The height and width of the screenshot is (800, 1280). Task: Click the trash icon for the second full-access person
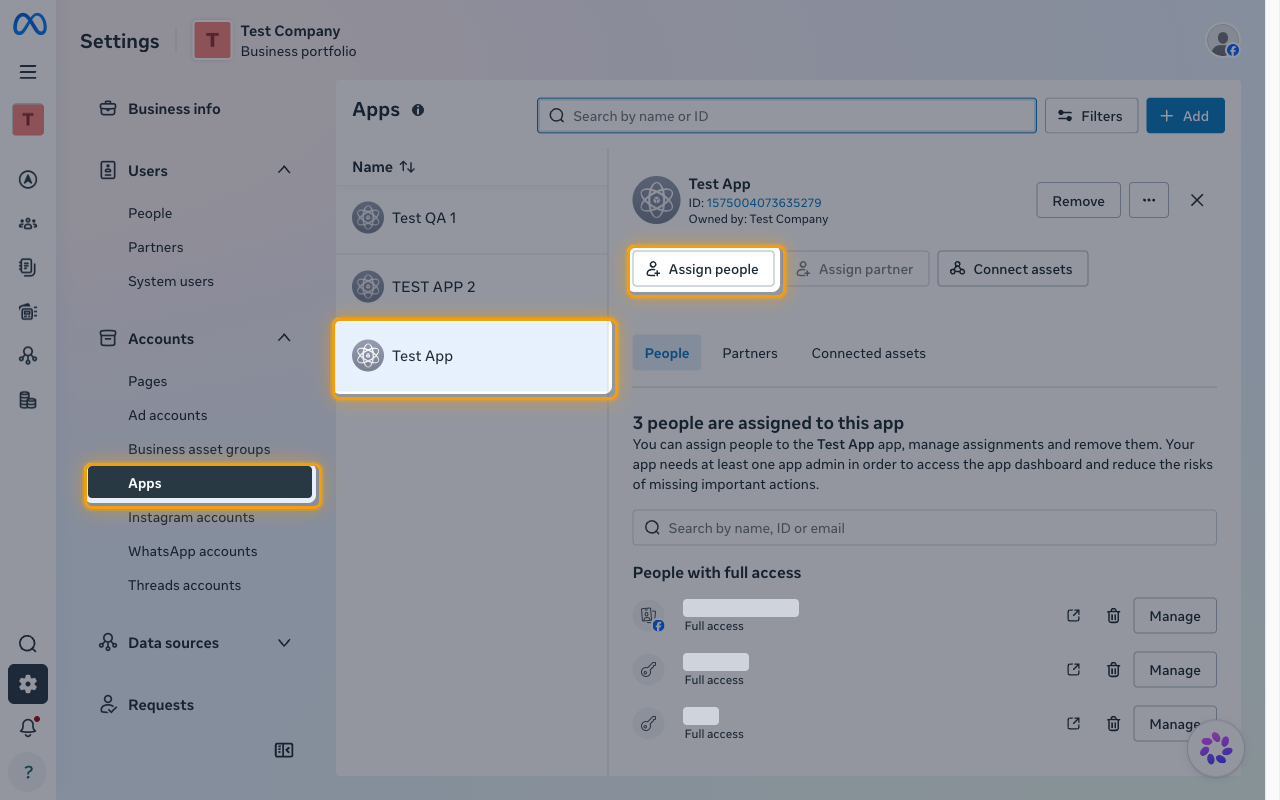click(x=1113, y=670)
